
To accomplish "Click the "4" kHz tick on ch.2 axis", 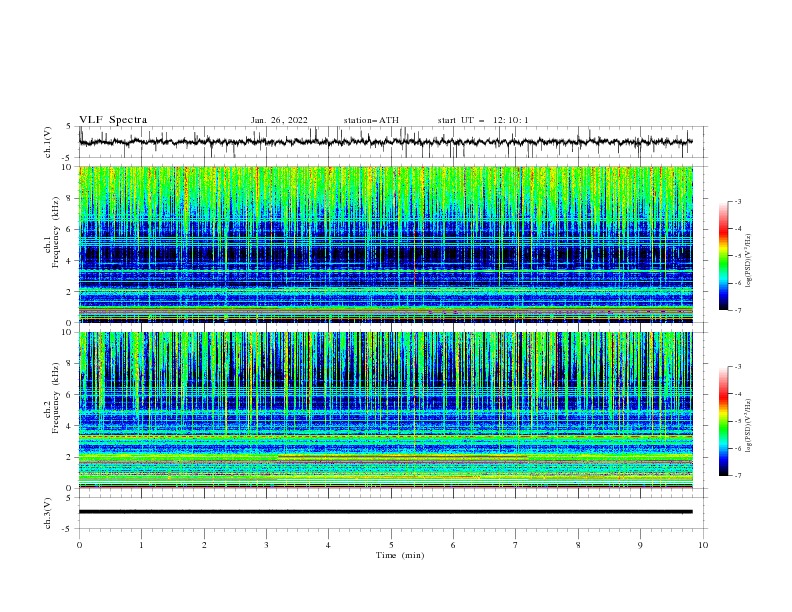I will tap(70, 426).
